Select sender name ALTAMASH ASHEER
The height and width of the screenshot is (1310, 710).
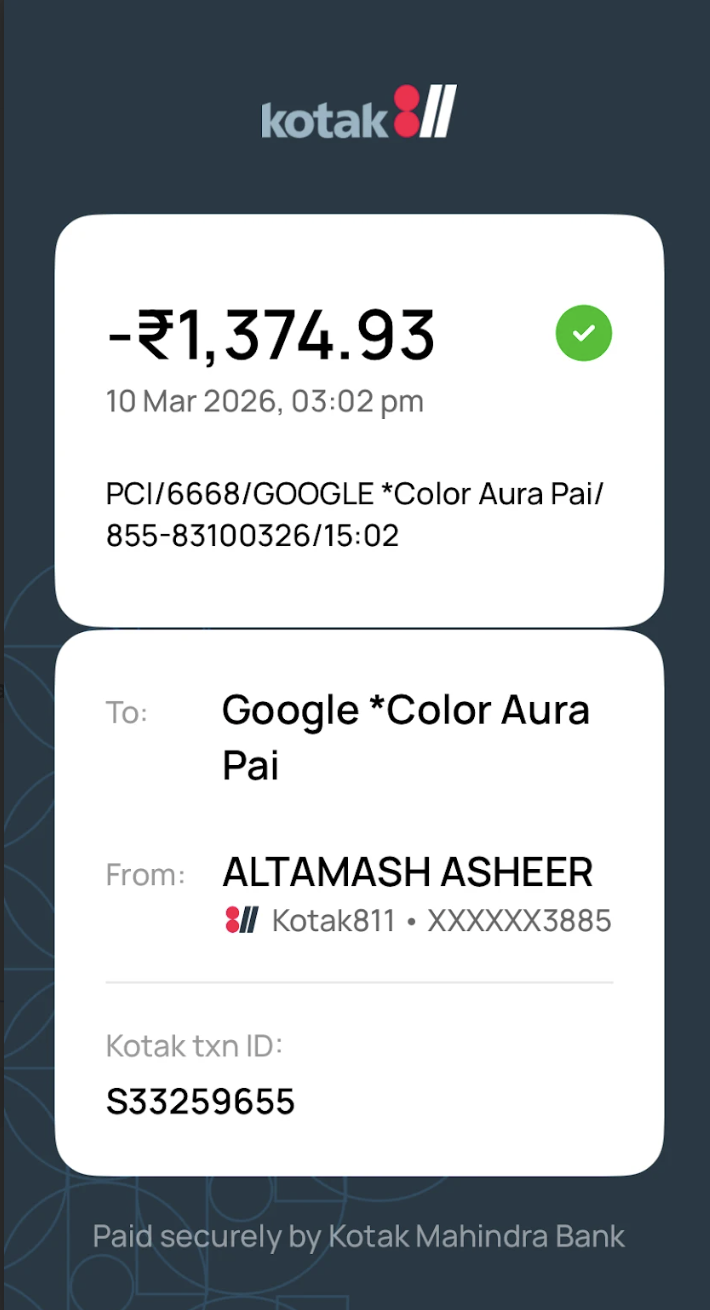(407, 872)
